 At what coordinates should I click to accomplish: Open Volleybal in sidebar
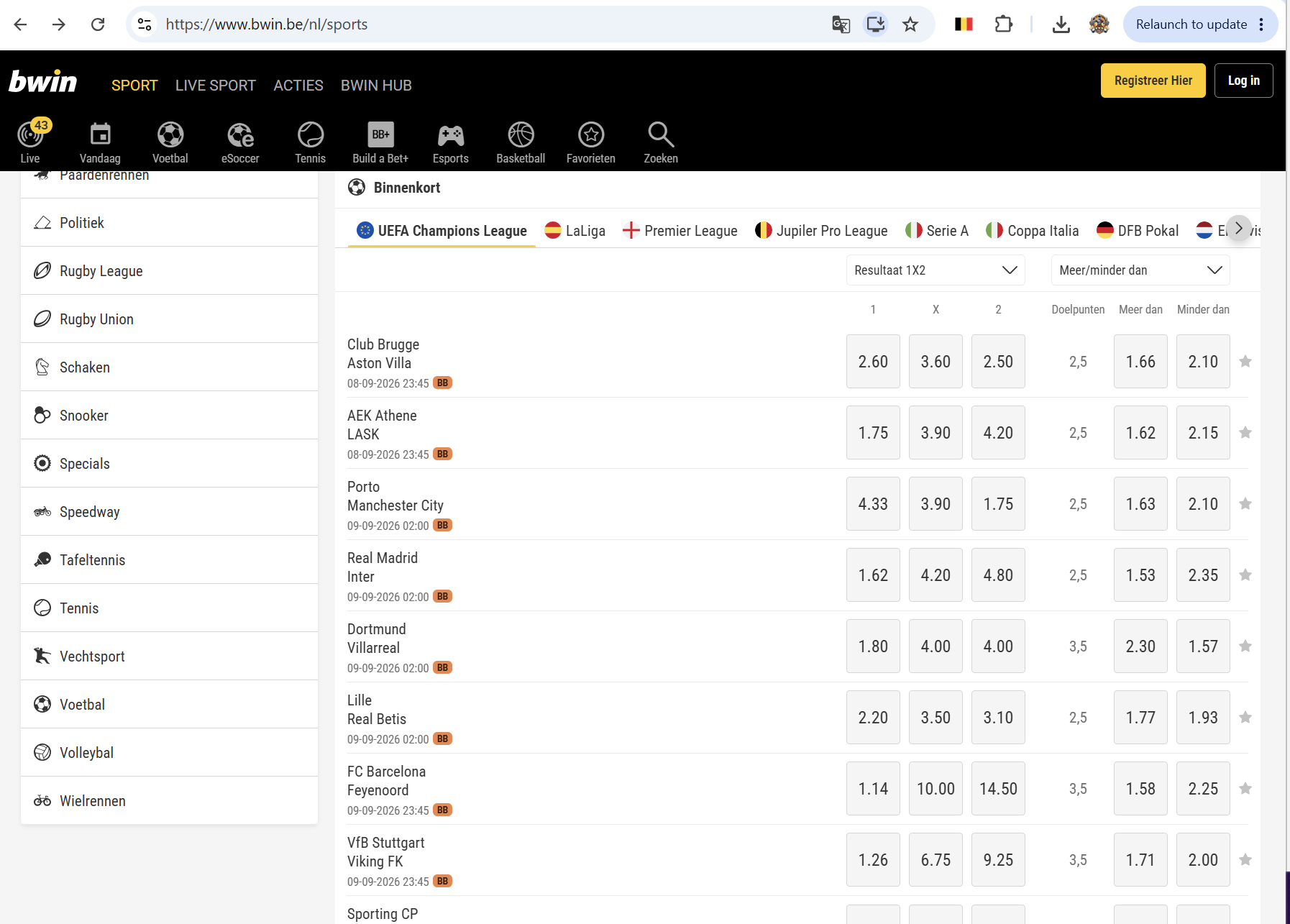(x=170, y=753)
